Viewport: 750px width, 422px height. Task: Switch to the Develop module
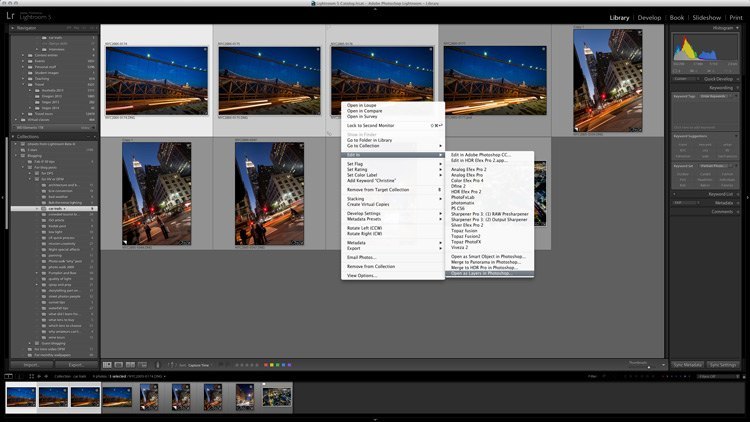pos(649,18)
